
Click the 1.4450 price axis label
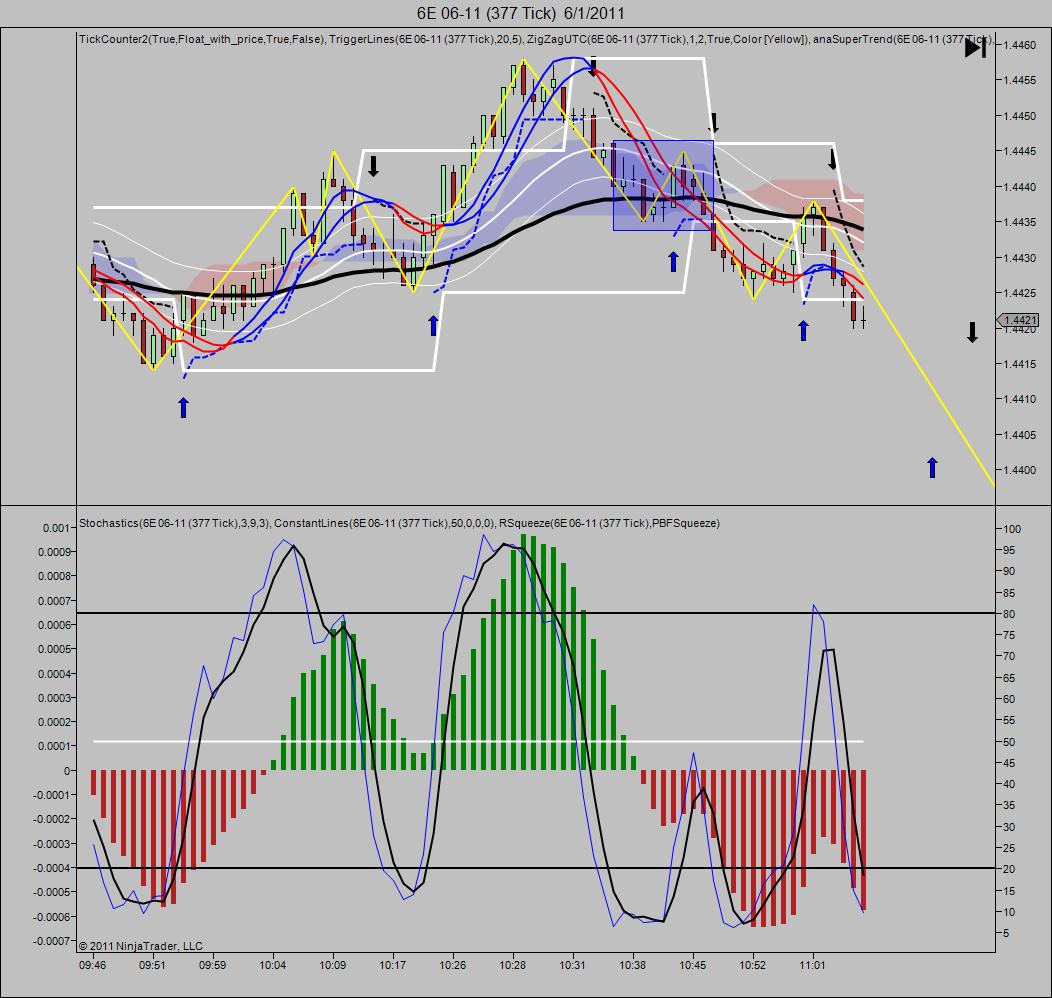pyautogui.click(x=1019, y=116)
